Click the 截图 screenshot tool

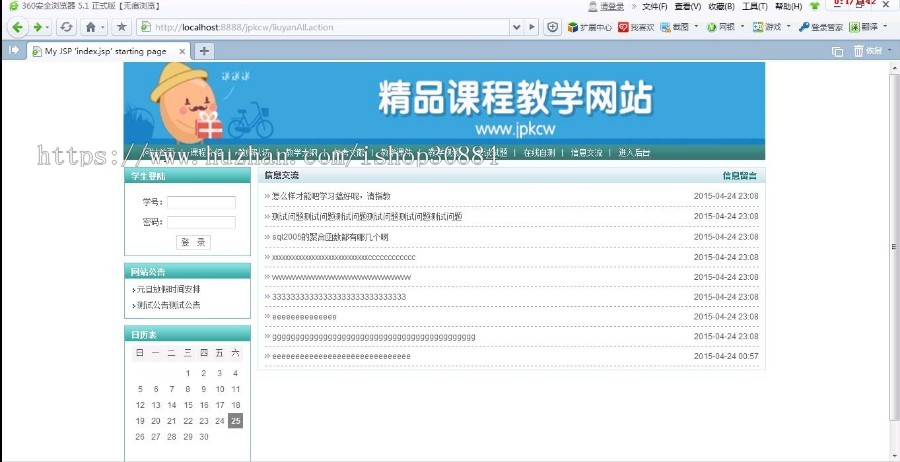click(x=674, y=27)
